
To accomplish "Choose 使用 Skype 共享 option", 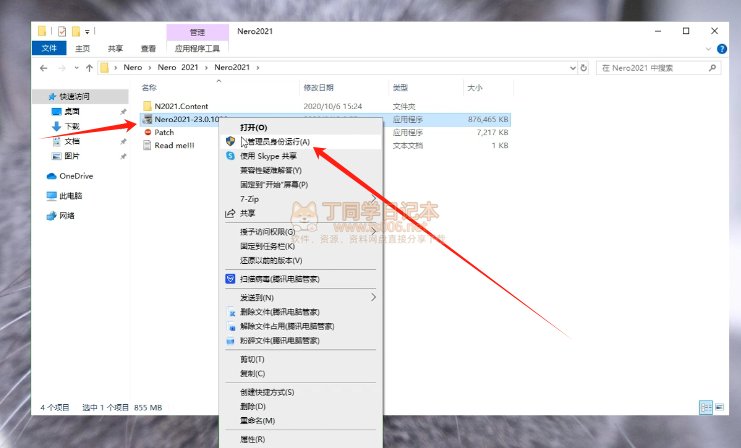I will click(301, 155).
